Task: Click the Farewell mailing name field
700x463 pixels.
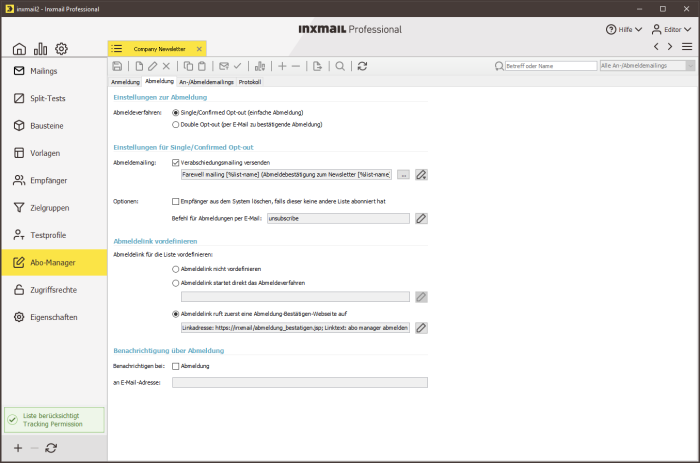Action: click(x=286, y=175)
